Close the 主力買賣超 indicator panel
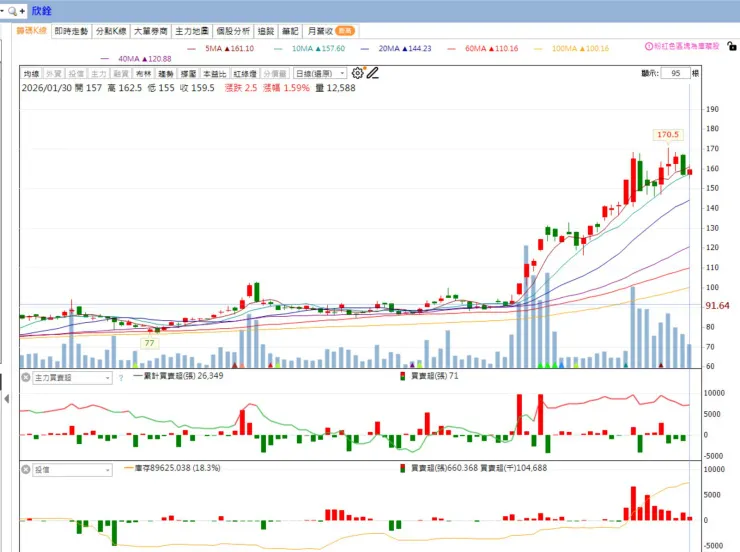The height and width of the screenshot is (552, 740). (26, 377)
